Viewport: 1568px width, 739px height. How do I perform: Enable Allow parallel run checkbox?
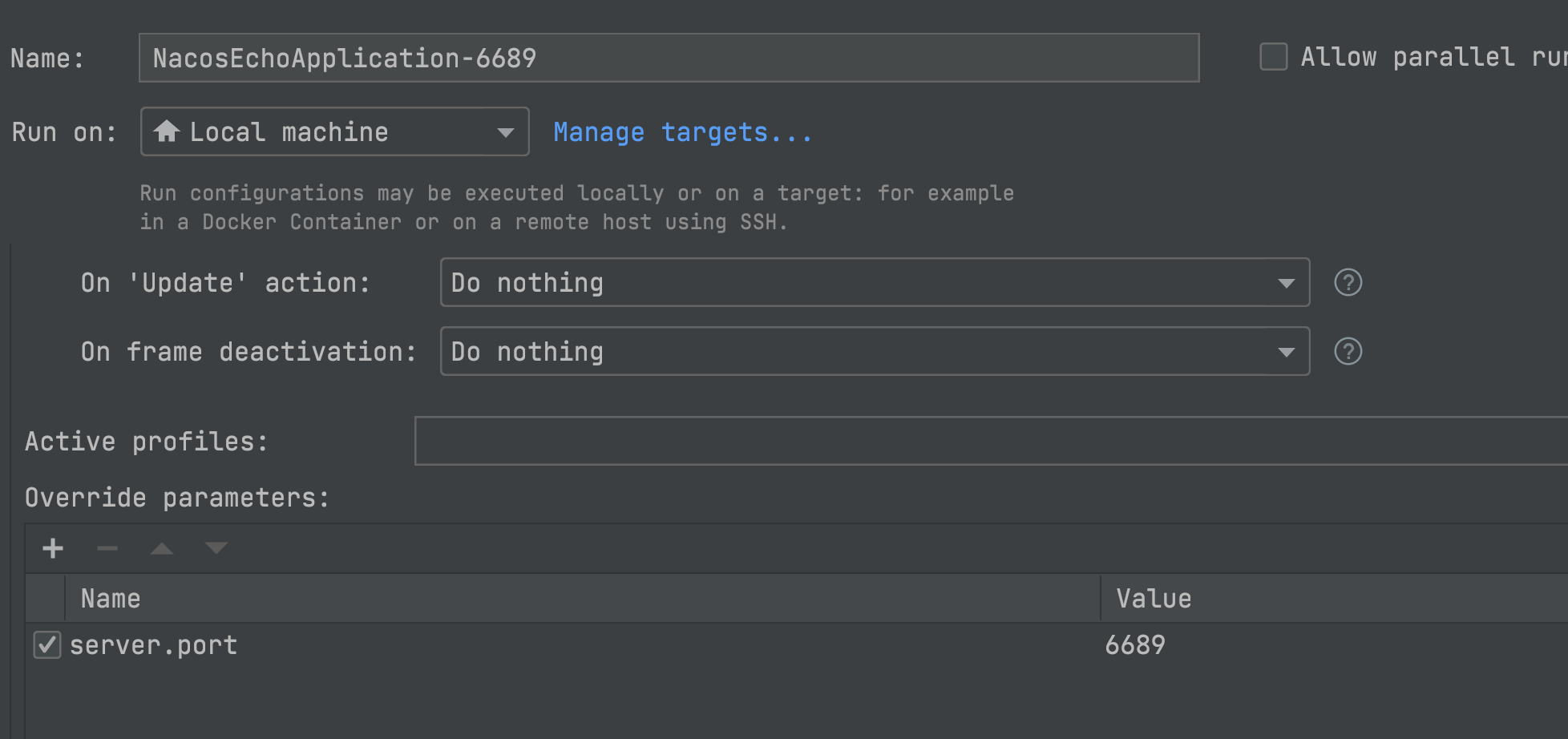tap(1273, 57)
